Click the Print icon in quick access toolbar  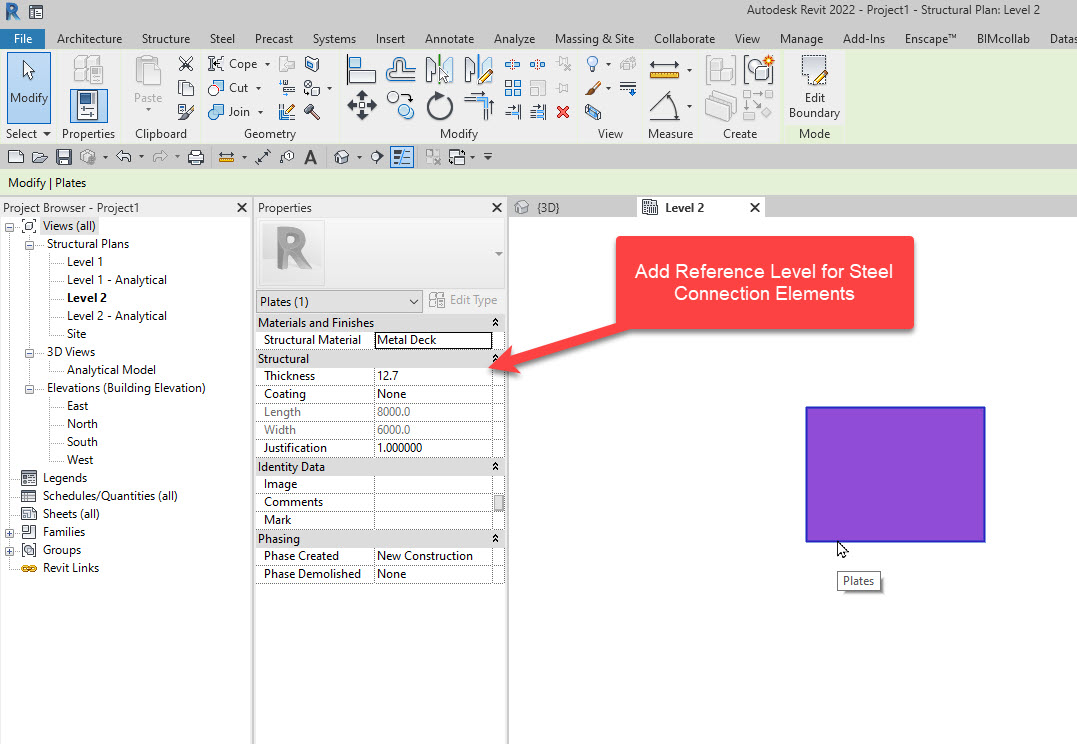pyautogui.click(x=196, y=157)
